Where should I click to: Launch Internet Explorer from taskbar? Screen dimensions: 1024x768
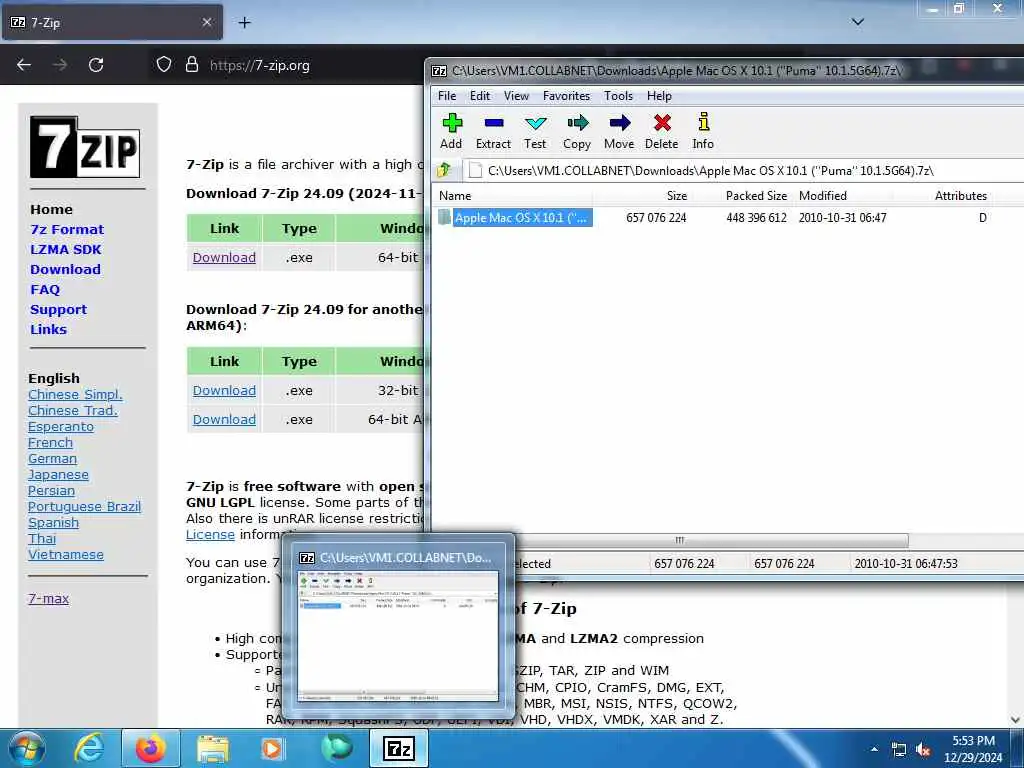click(x=88, y=748)
